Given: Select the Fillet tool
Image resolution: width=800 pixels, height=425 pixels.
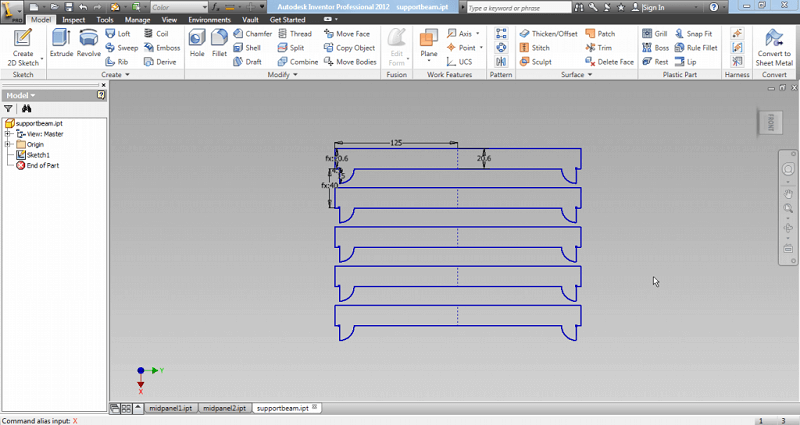Looking at the screenshot, I should tap(219, 43).
